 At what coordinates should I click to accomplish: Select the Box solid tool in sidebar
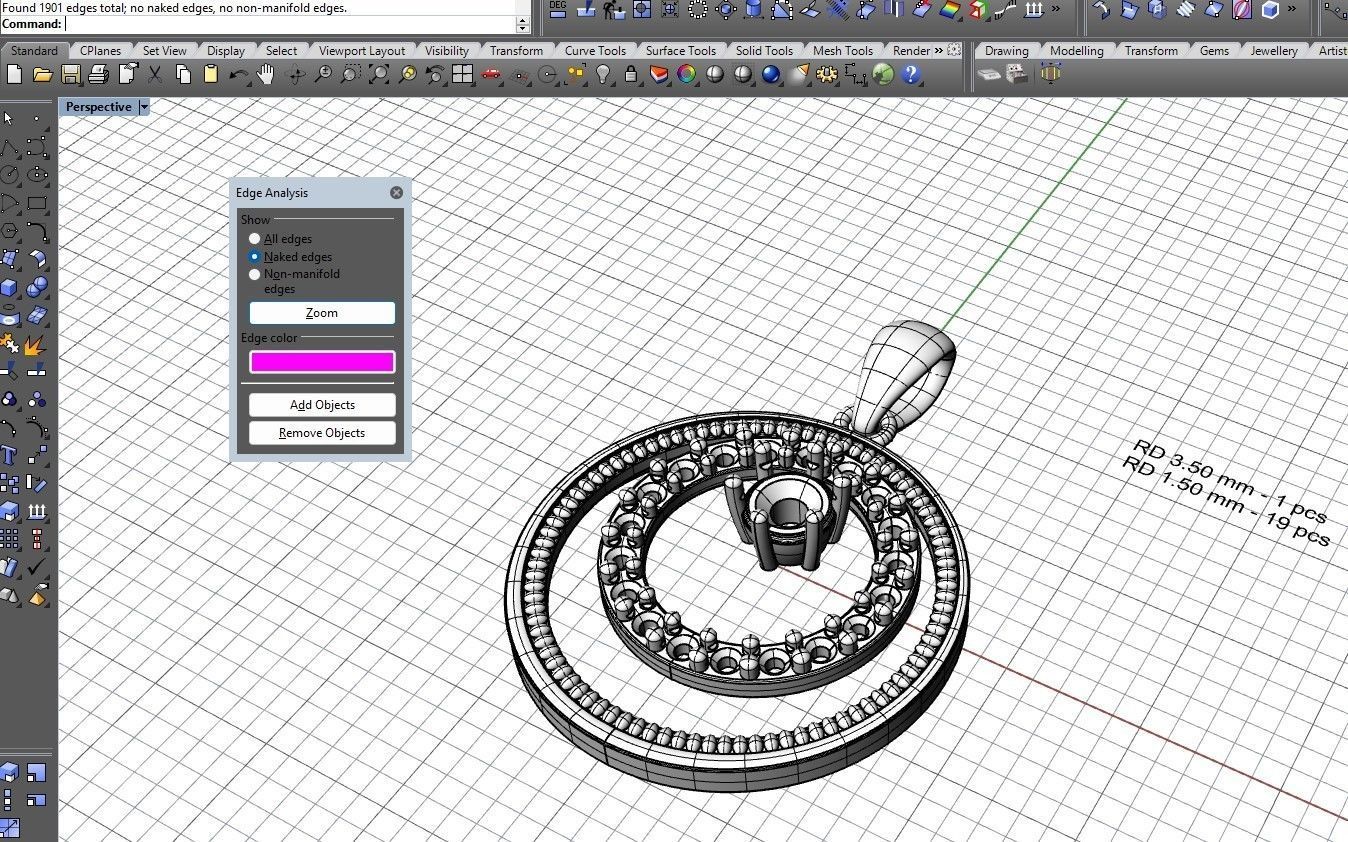coord(9,288)
